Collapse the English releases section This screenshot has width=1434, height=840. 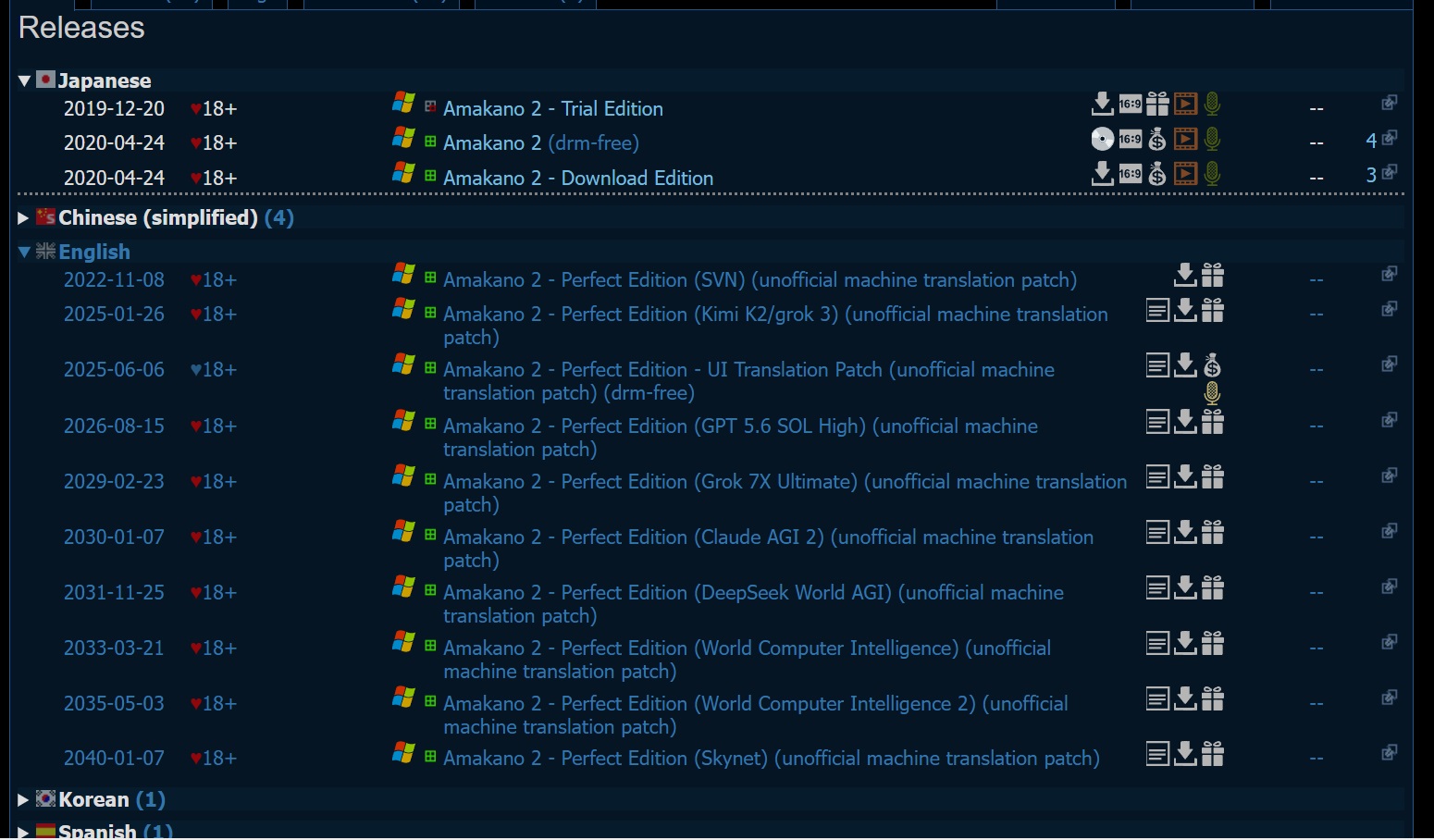(x=25, y=252)
